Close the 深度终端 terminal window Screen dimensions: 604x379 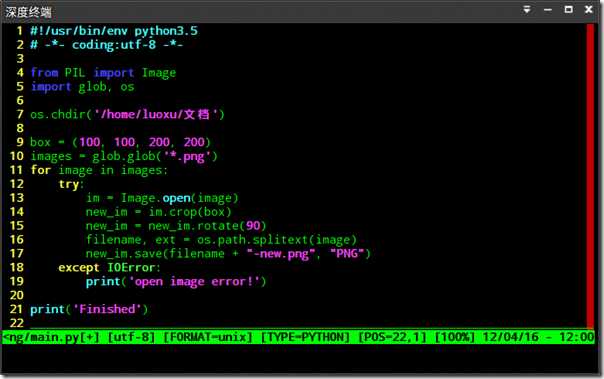coord(589,10)
